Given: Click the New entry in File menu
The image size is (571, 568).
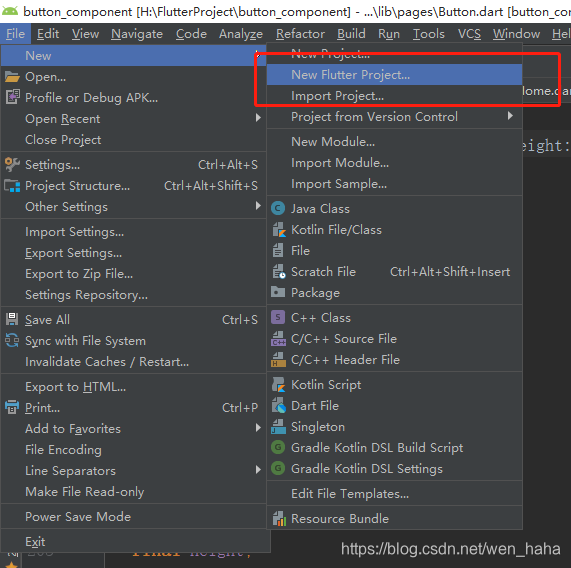Looking at the screenshot, I should (x=134, y=56).
